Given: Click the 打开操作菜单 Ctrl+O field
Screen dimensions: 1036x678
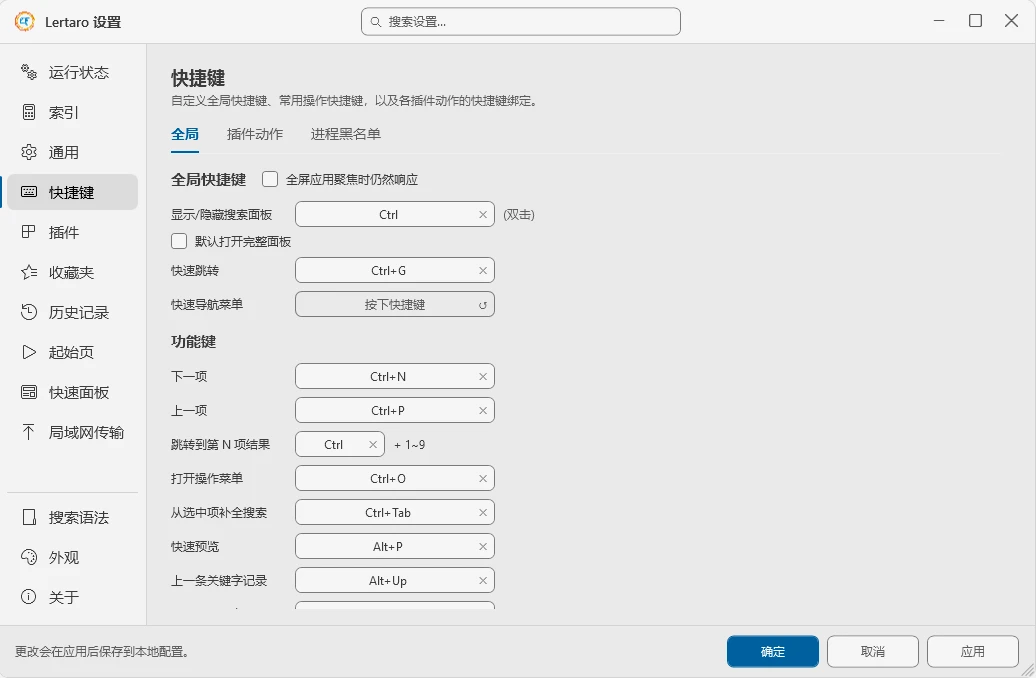Looking at the screenshot, I should pyautogui.click(x=394, y=478).
